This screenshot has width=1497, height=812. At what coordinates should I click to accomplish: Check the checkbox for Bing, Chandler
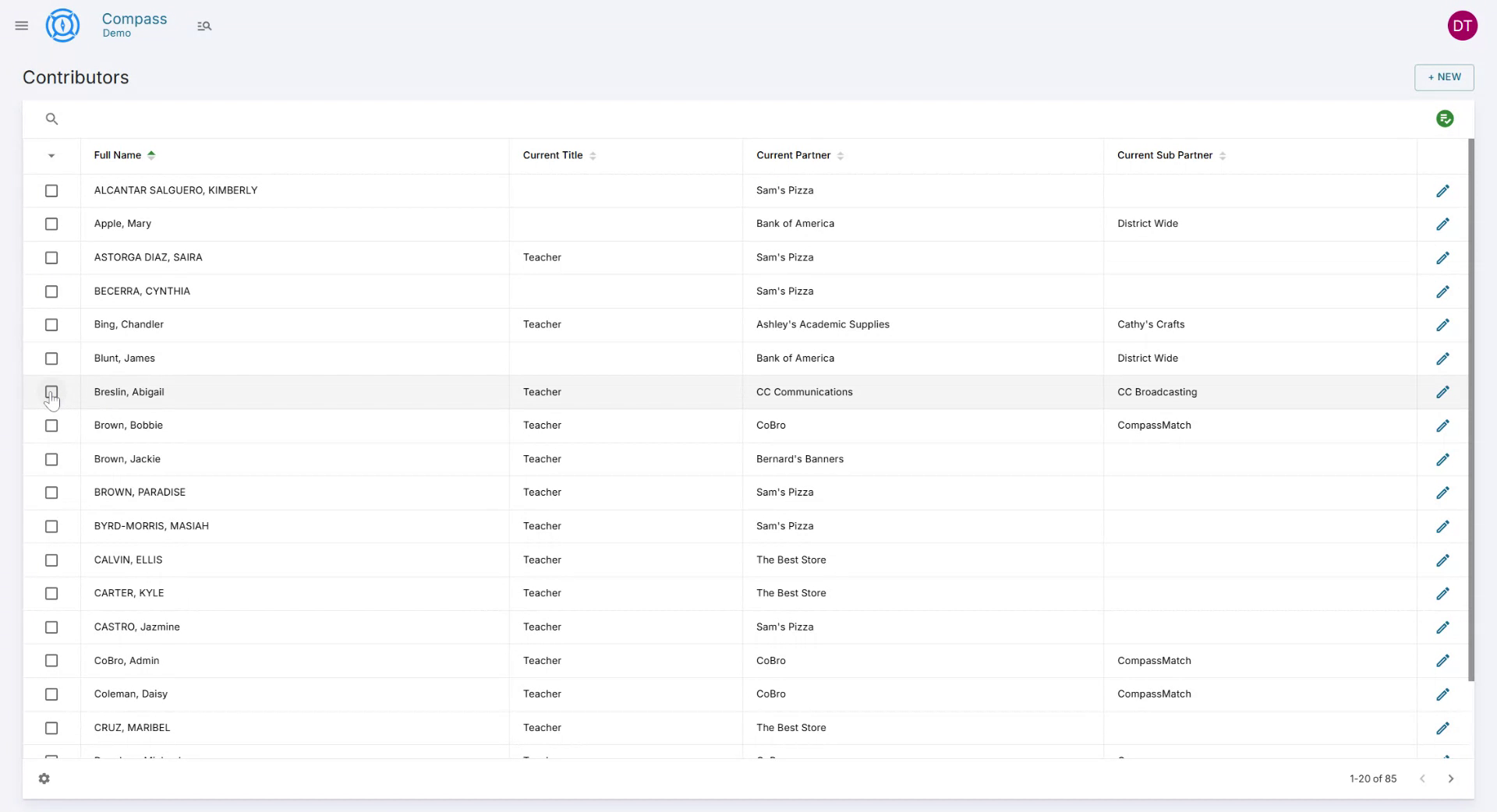tap(51, 325)
